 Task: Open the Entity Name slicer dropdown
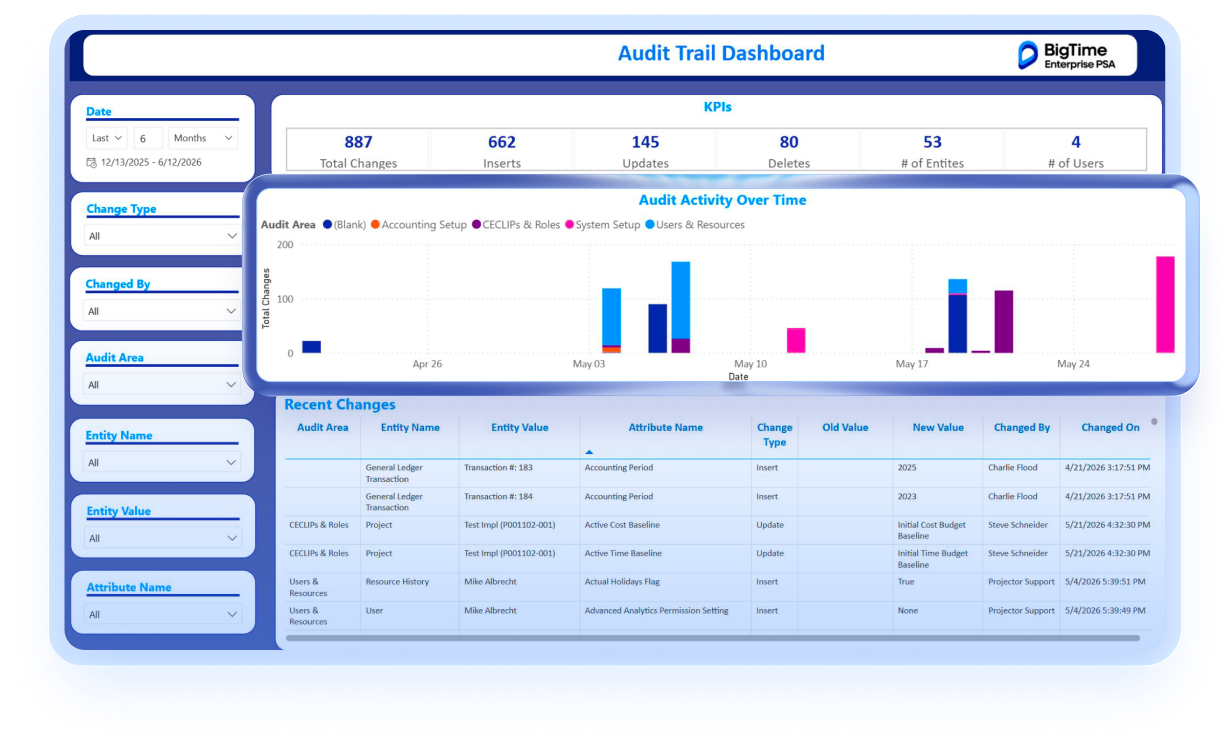[x=162, y=463]
